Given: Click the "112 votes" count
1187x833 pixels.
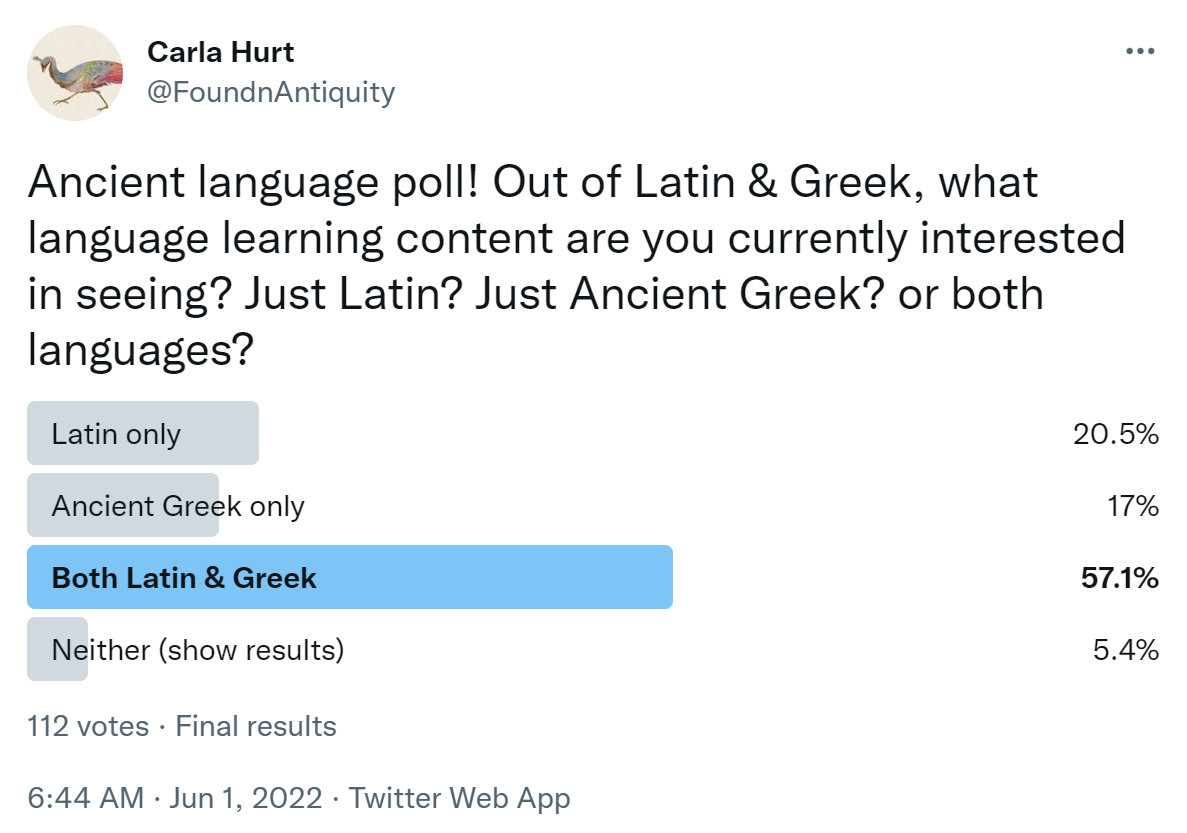Looking at the screenshot, I should [88, 726].
